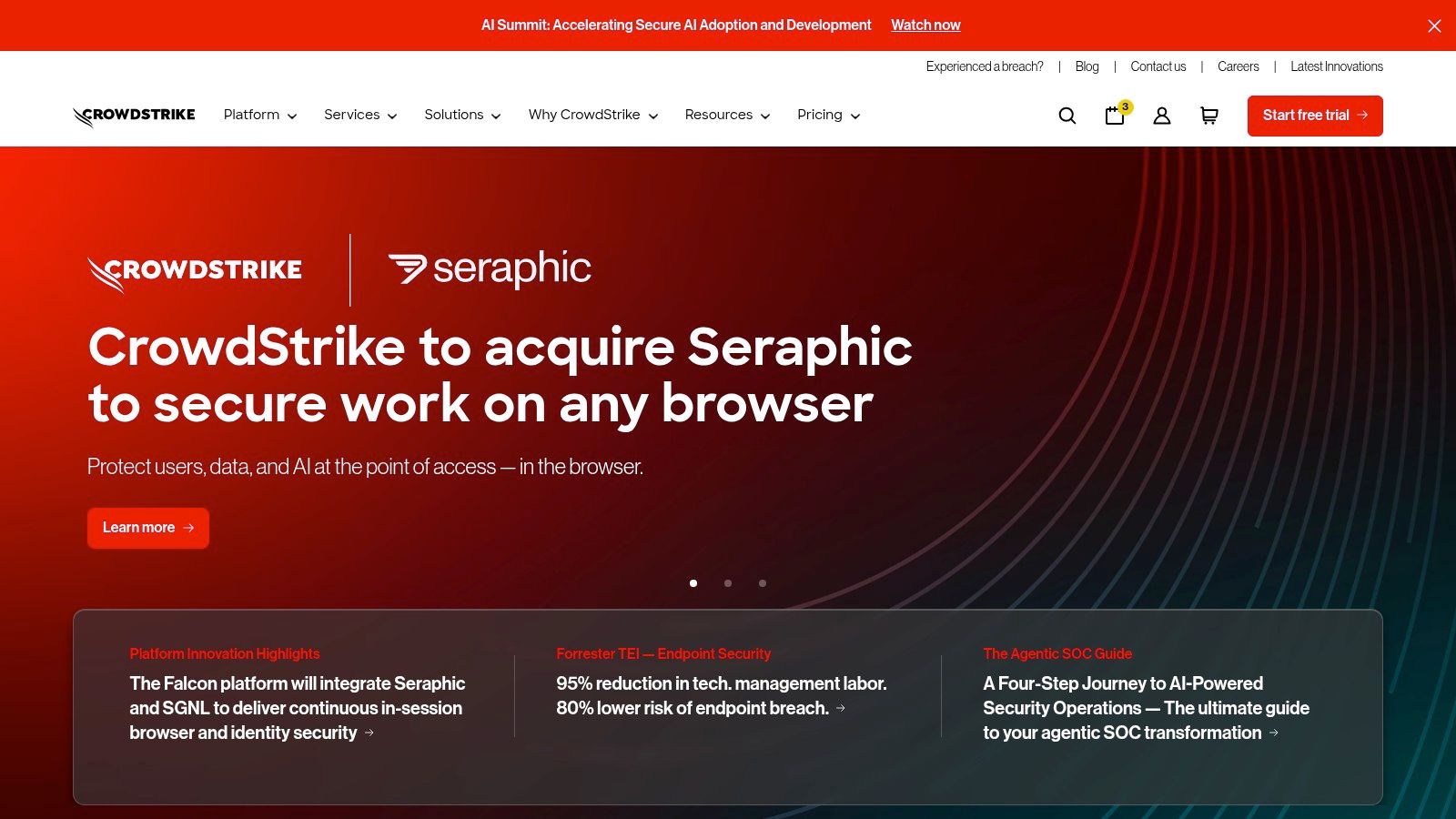Select the first carousel slide dot
Viewport: 1456px width, 819px height.
[x=693, y=583]
